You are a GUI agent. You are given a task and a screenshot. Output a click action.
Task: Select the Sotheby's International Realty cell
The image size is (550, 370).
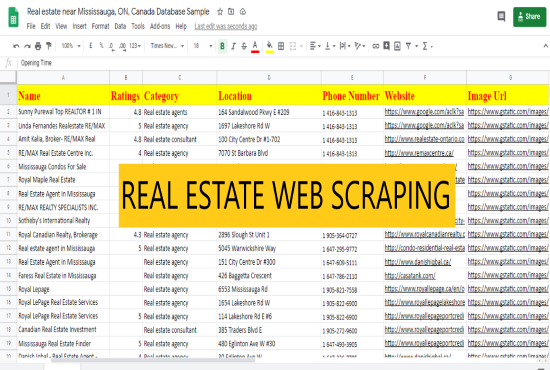coord(63,221)
